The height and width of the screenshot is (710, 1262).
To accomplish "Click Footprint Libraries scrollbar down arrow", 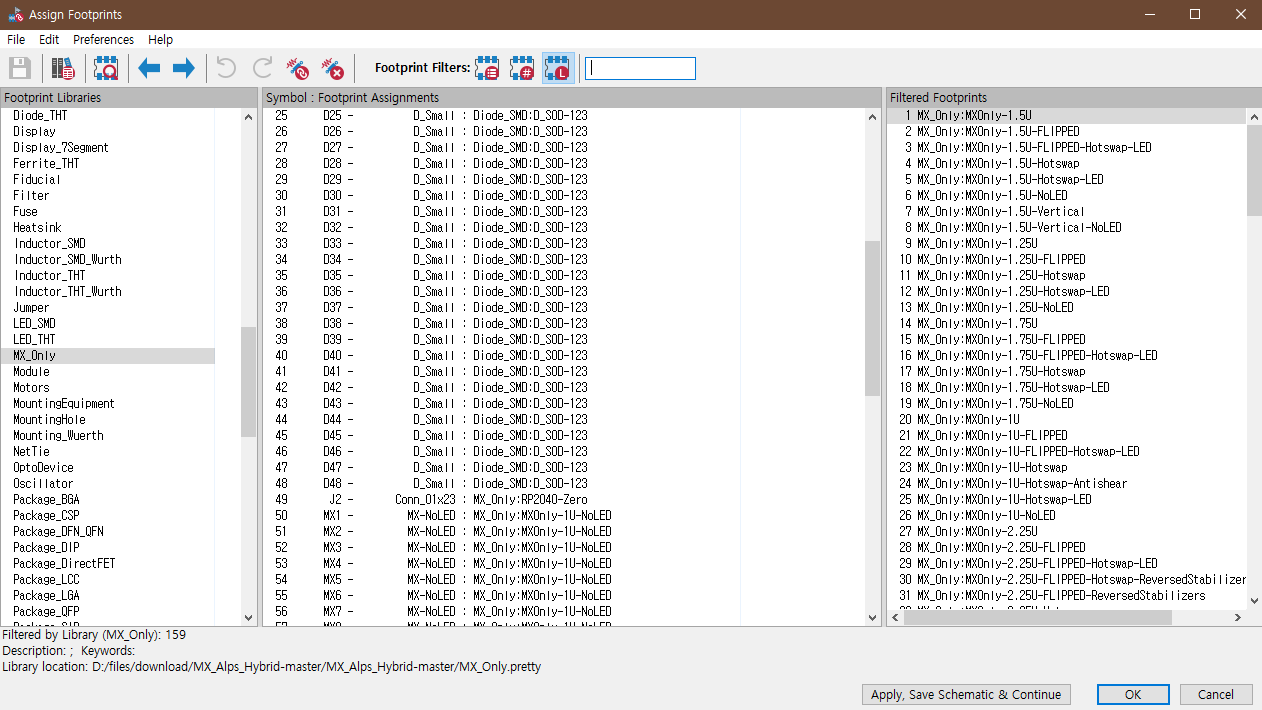I will click(x=249, y=618).
